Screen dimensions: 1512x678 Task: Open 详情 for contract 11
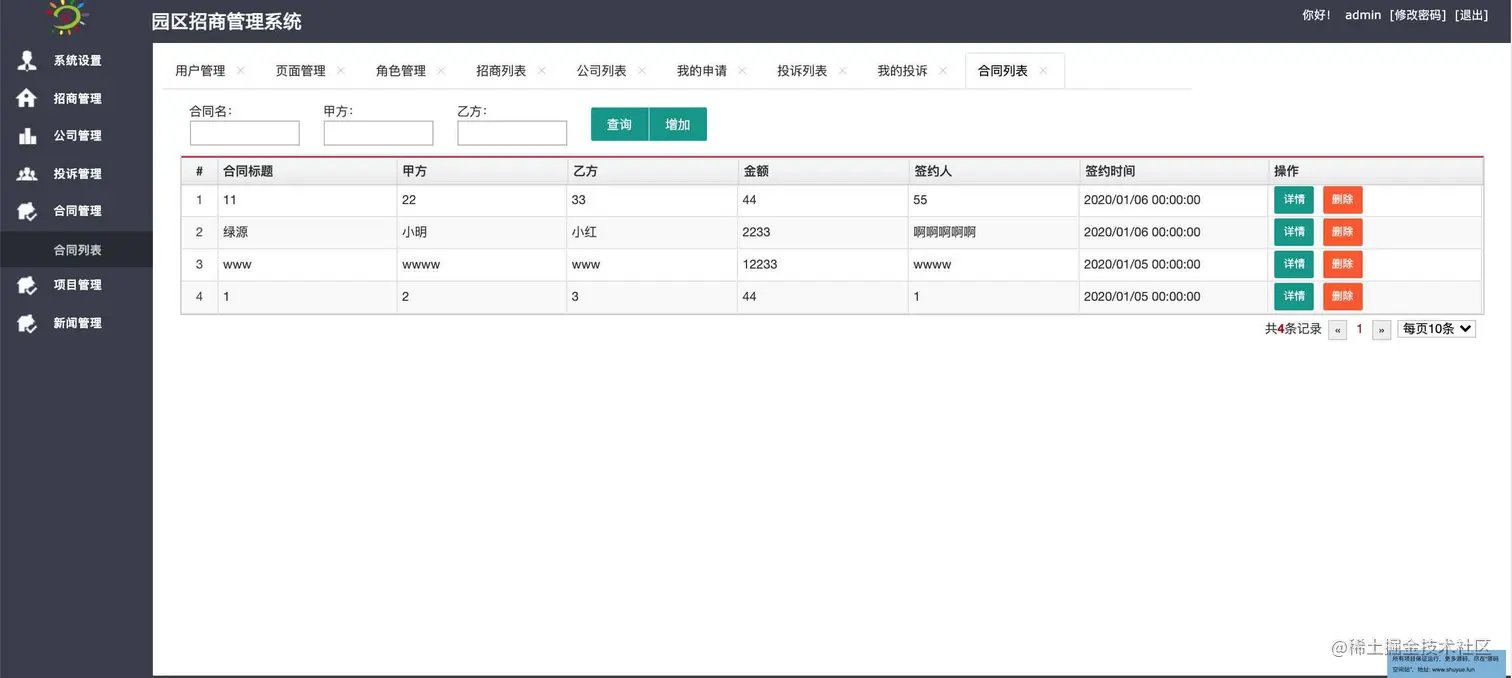point(1294,200)
